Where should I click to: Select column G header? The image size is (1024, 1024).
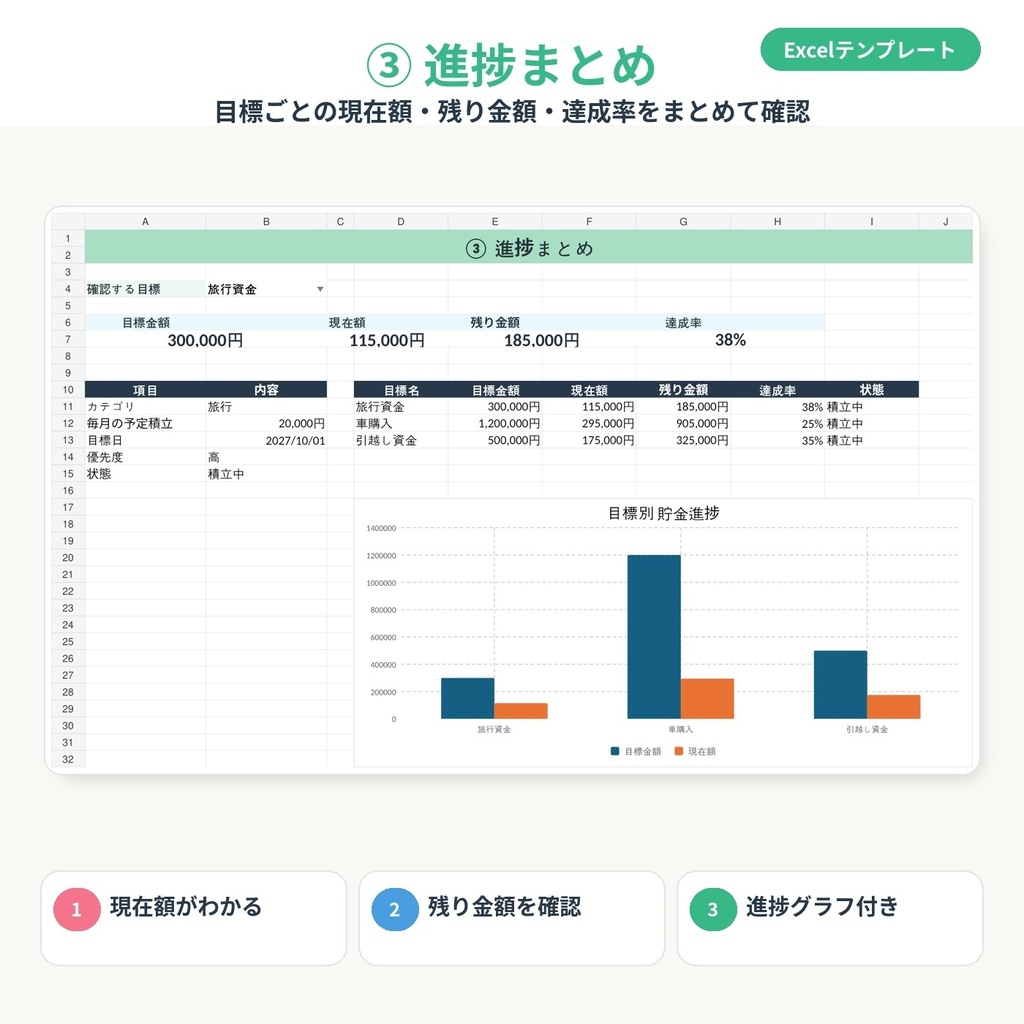coord(683,221)
